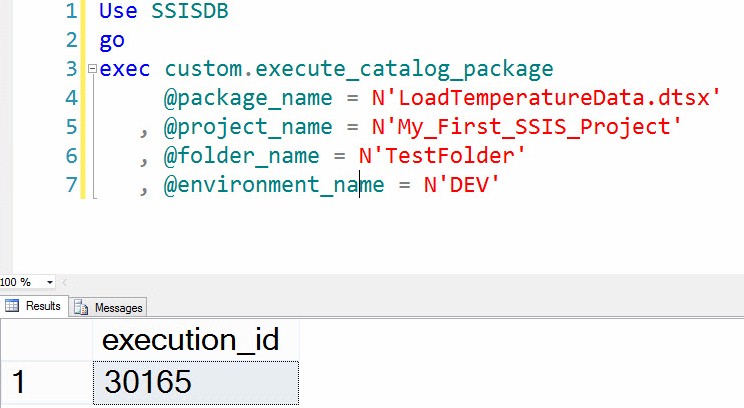744x408 pixels.
Task: Collapse the exec statement outline block
Action: coord(93,70)
